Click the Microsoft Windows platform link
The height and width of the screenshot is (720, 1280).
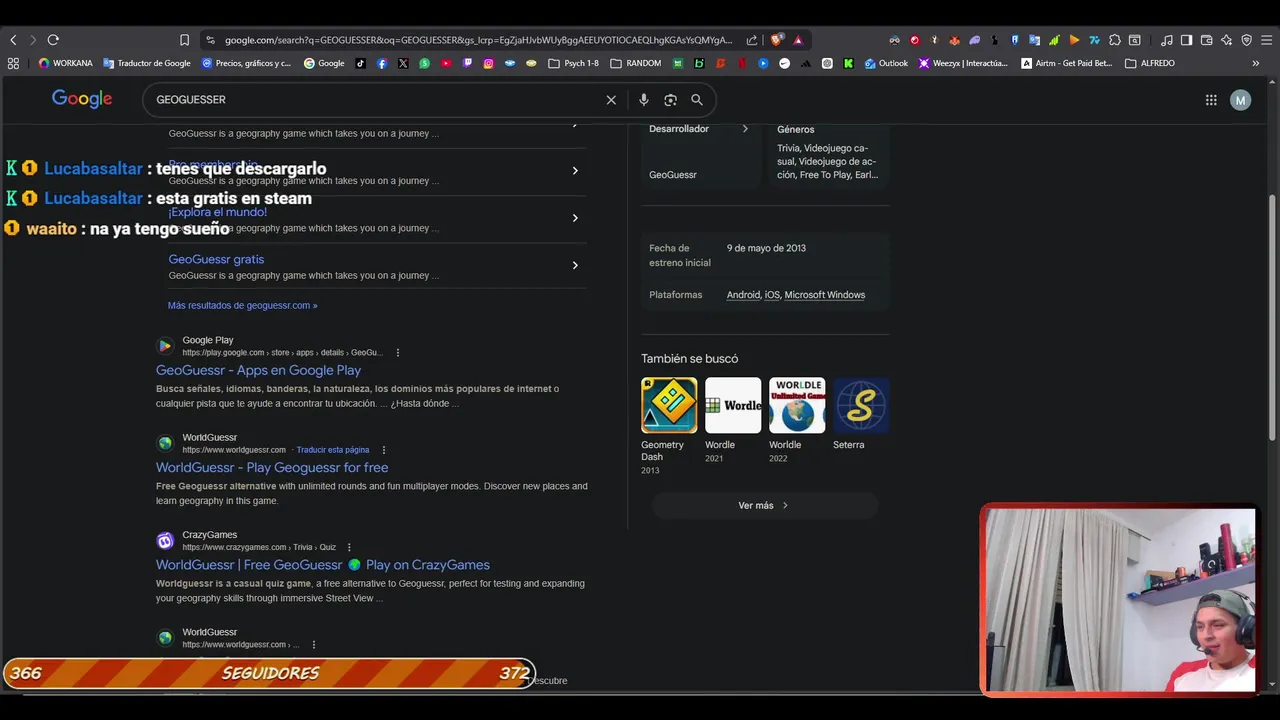point(825,295)
